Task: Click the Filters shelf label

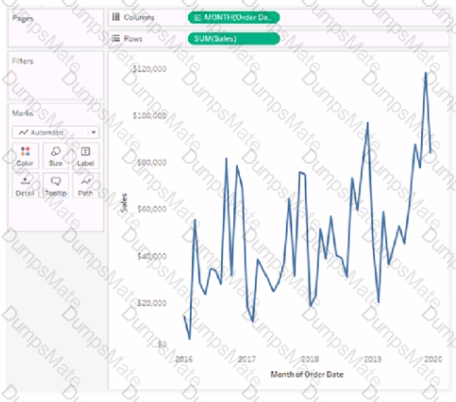Action: click(x=23, y=61)
